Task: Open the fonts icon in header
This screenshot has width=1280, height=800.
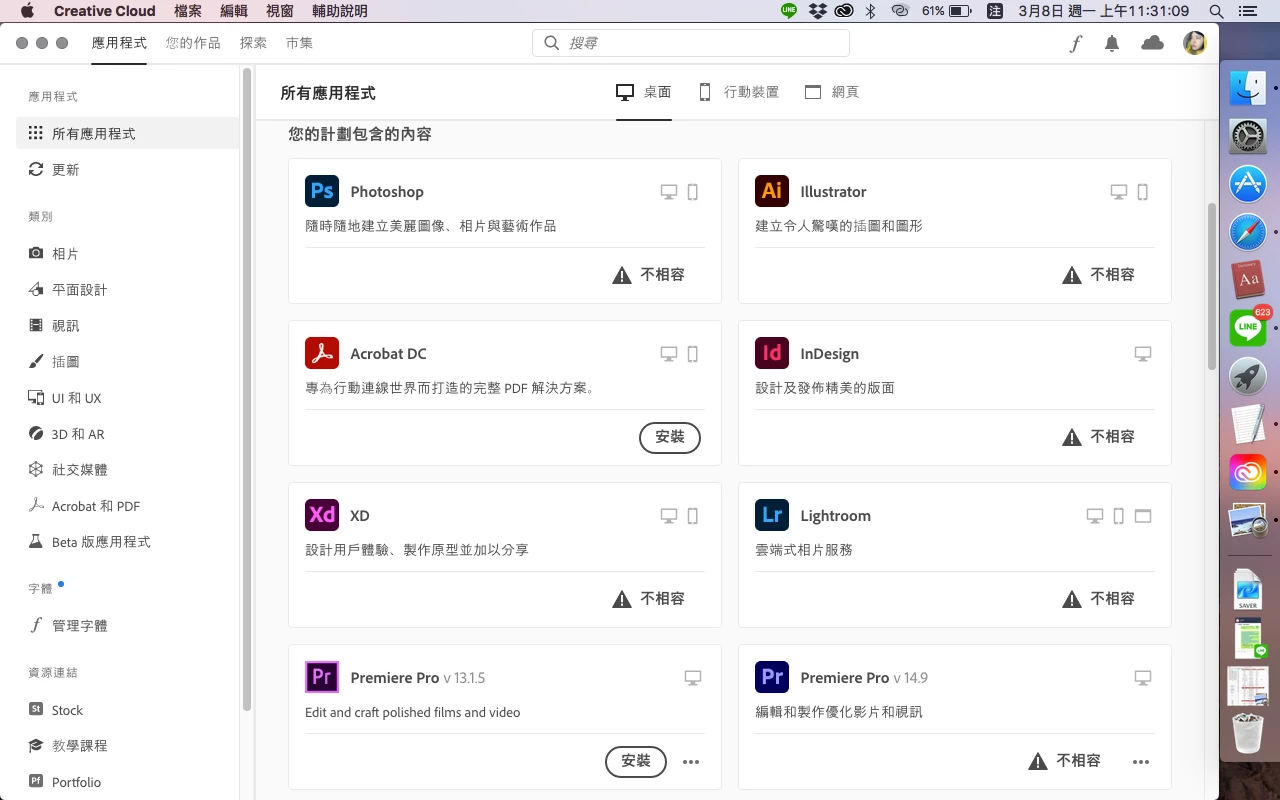Action: pyautogui.click(x=1075, y=43)
